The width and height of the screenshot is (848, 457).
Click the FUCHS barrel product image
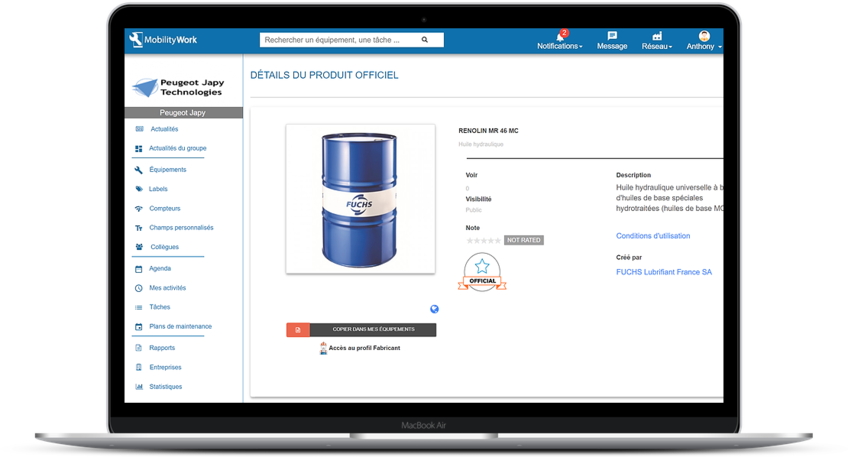[x=360, y=199]
